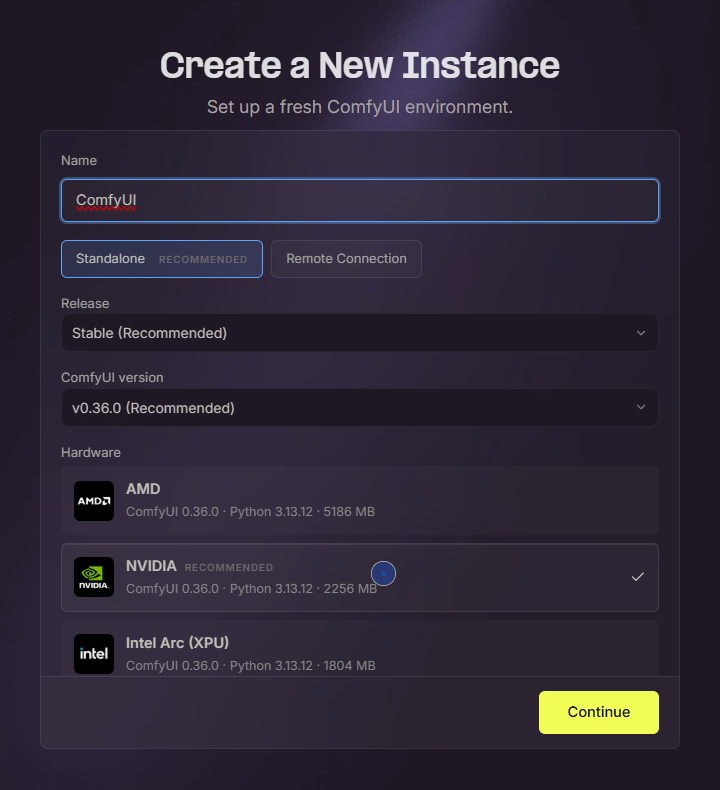Click 'Set up a fresh ComfyUI environment.' subtitle
Screen dimensions: 720x790
point(360,107)
